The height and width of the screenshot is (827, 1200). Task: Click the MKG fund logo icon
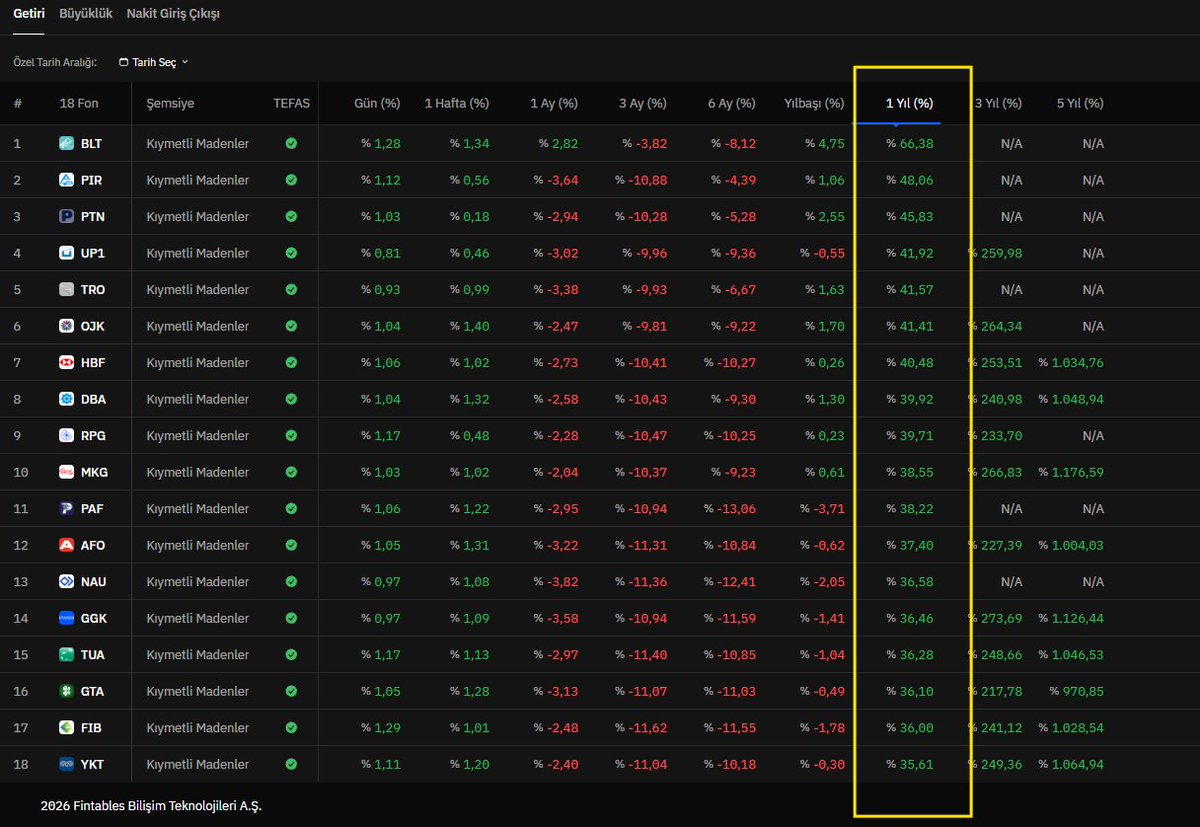pyautogui.click(x=66, y=472)
